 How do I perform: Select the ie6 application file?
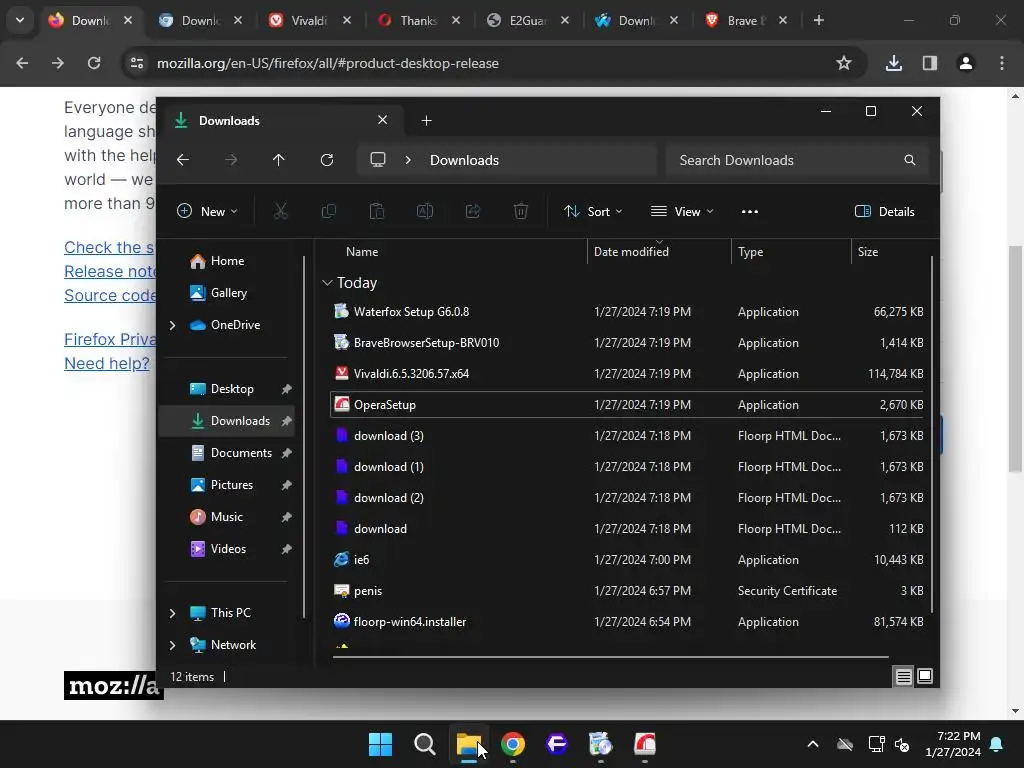pyautogui.click(x=628, y=560)
